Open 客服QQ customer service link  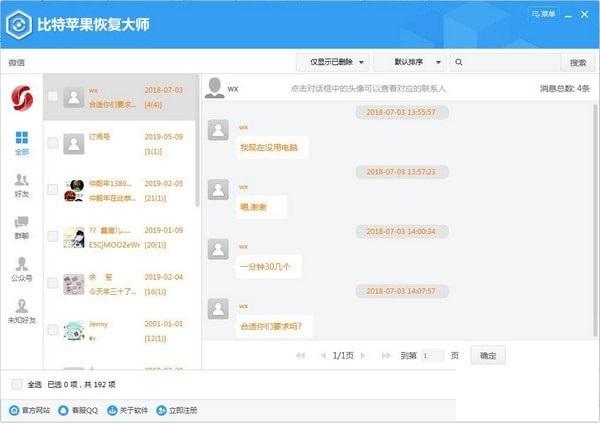click(x=78, y=410)
